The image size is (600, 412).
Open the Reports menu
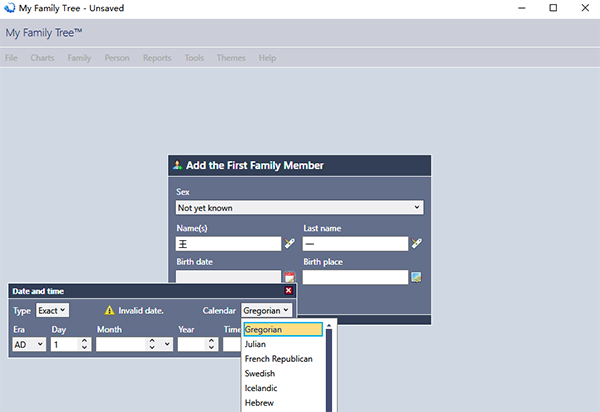(157, 58)
